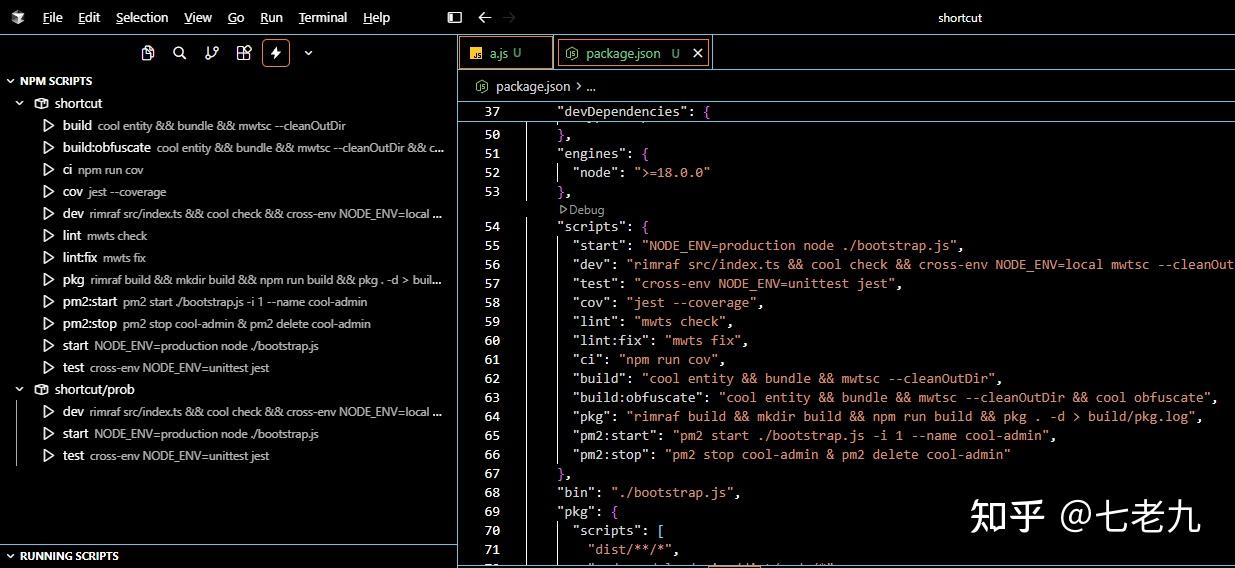Open additional views dropdown chevron

coord(308,53)
